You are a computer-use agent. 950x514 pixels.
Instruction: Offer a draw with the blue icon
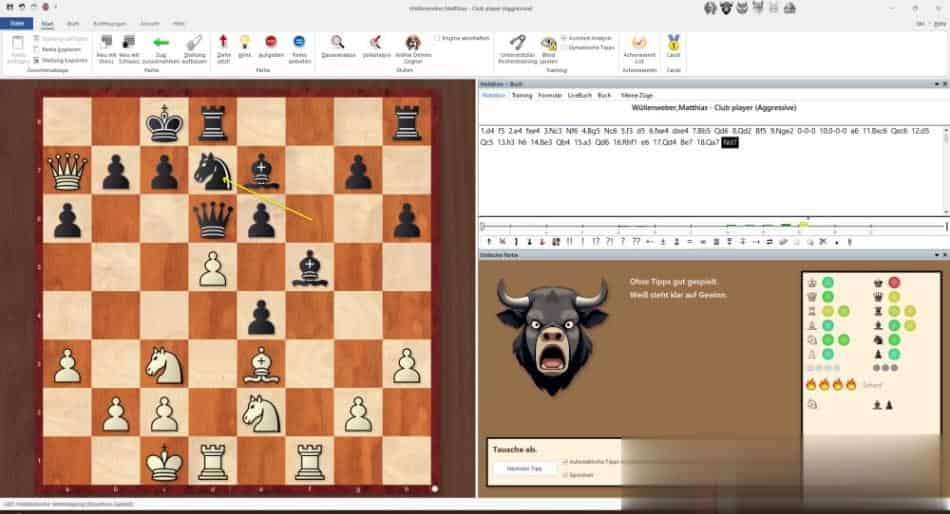coord(299,41)
